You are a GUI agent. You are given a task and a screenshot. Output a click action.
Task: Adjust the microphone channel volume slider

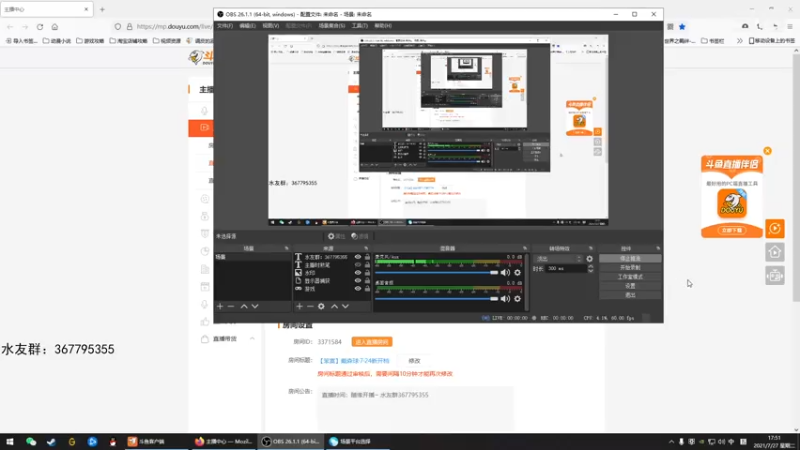(x=437, y=272)
